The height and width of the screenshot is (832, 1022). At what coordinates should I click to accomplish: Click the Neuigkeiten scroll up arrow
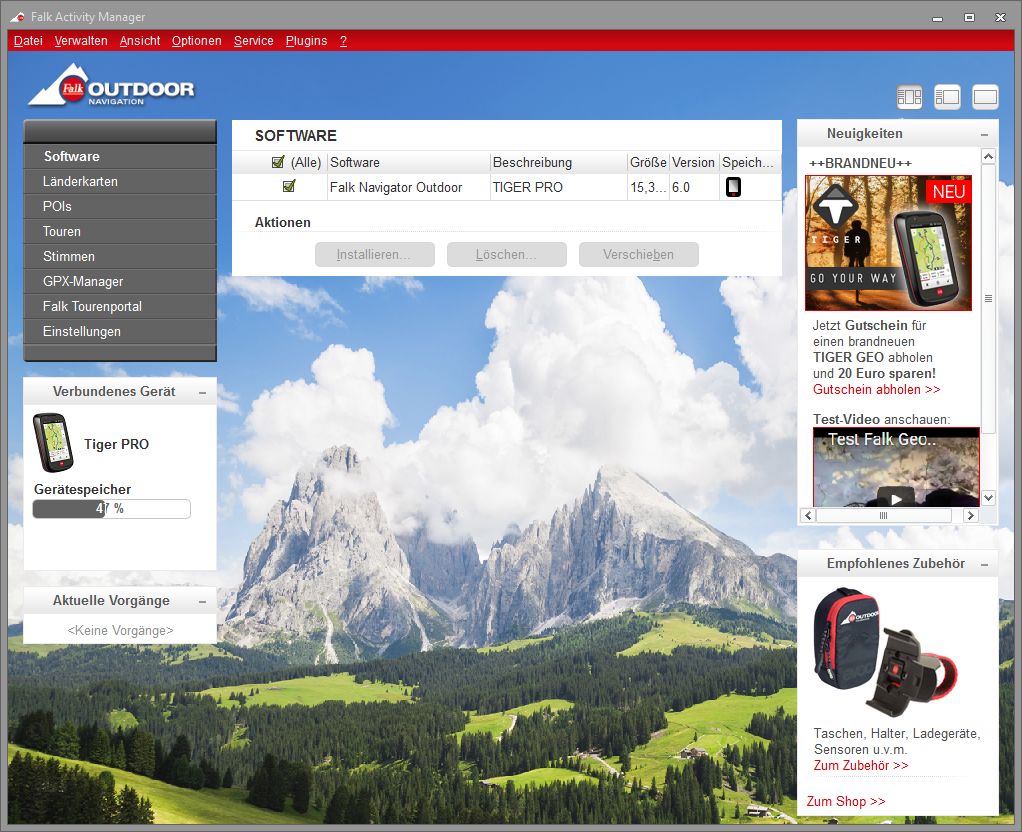pyautogui.click(x=988, y=156)
